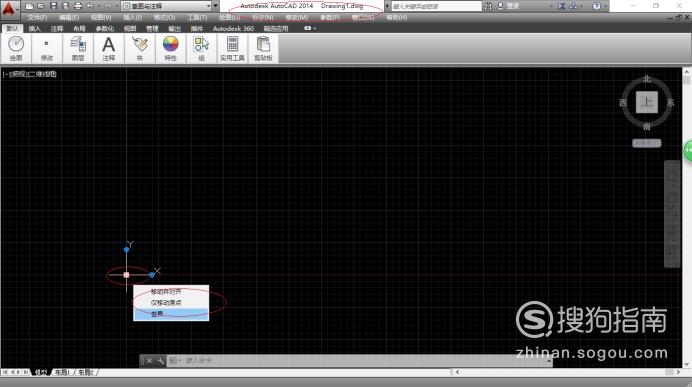Open the 工具(T) menu

pyautogui.click(x=197, y=18)
